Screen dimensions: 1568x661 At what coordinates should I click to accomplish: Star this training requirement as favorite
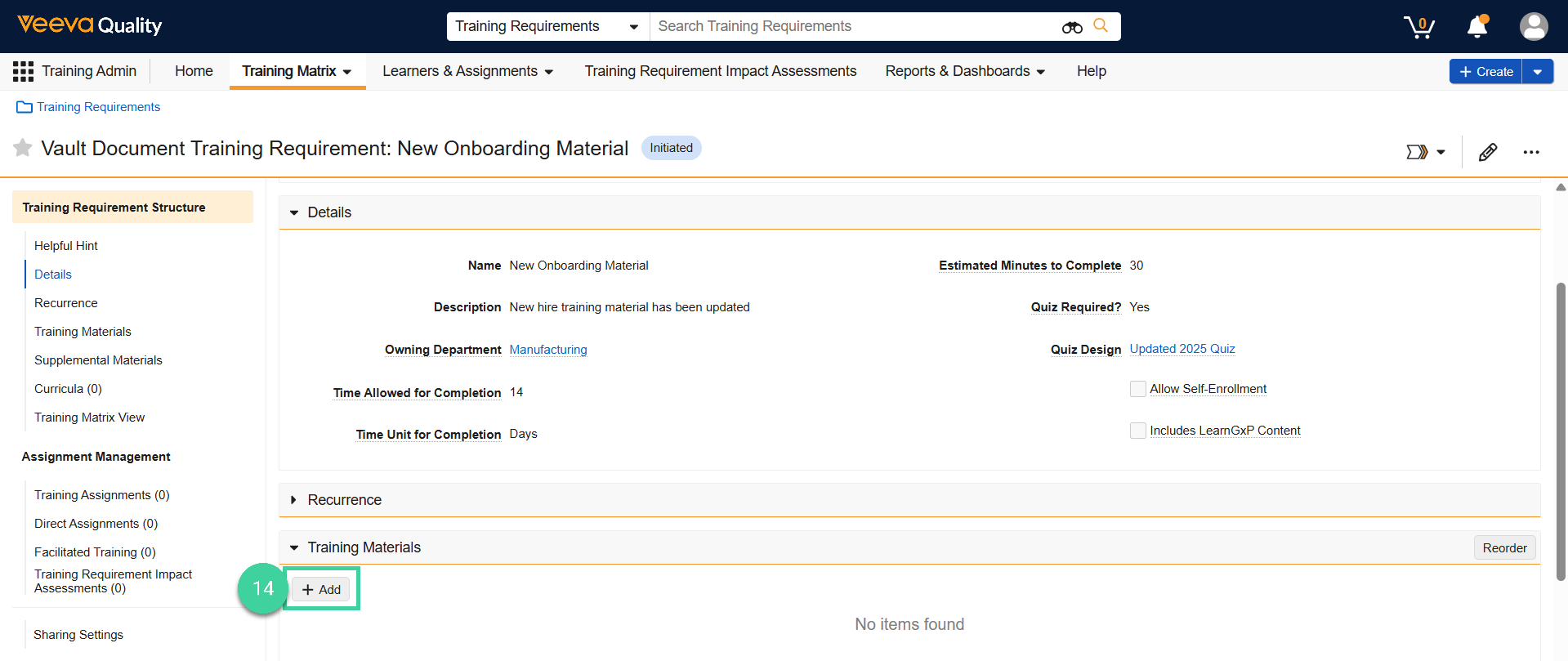[23, 148]
